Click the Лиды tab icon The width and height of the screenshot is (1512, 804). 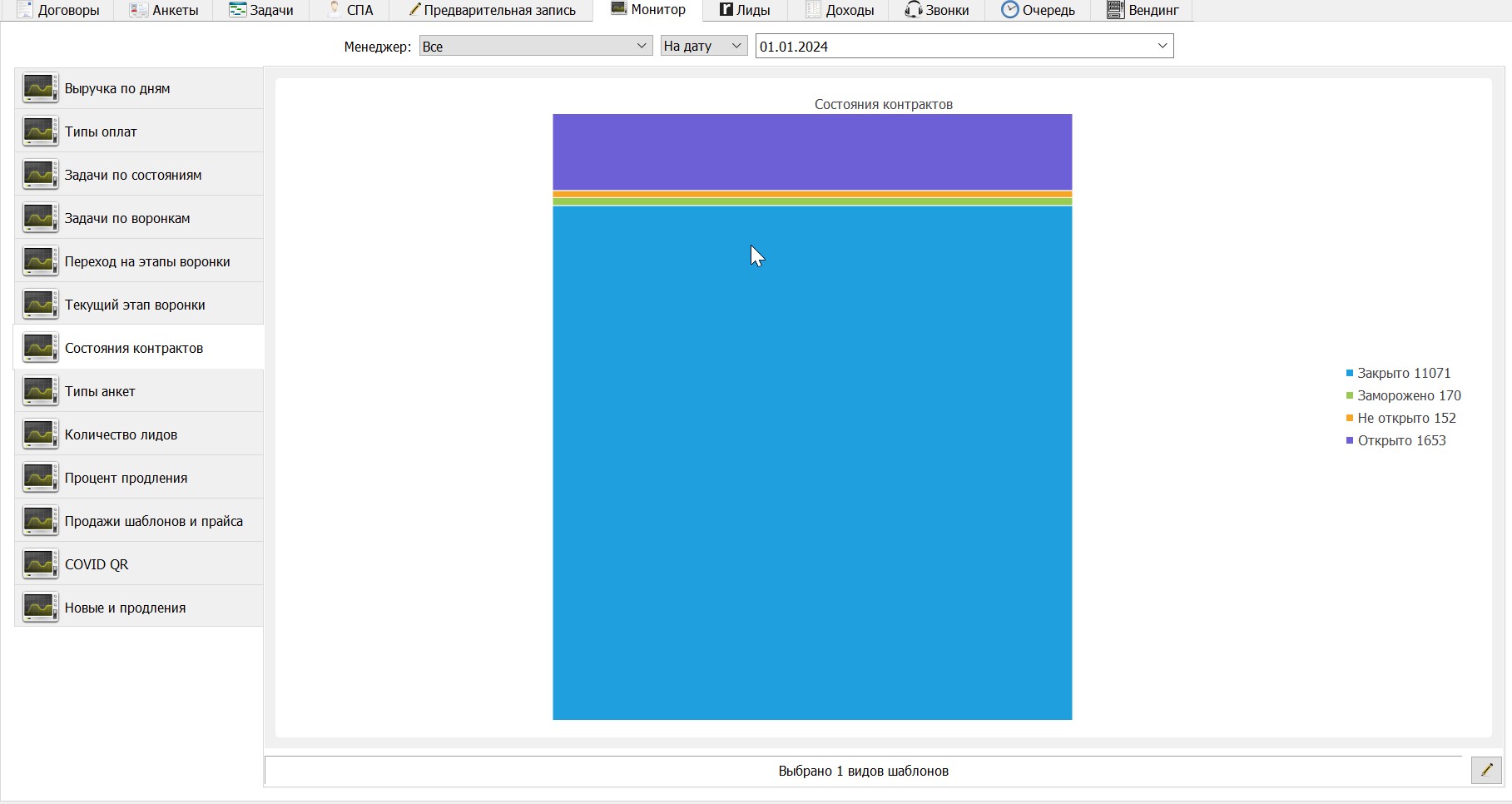pyautogui.click(x=726, y=10)
